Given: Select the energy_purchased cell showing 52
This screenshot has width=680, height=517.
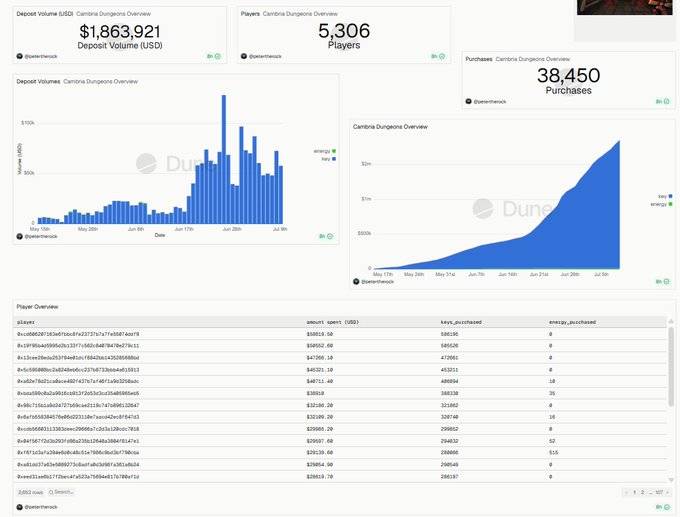Looking at the screenshot, I should coord(552,441).
